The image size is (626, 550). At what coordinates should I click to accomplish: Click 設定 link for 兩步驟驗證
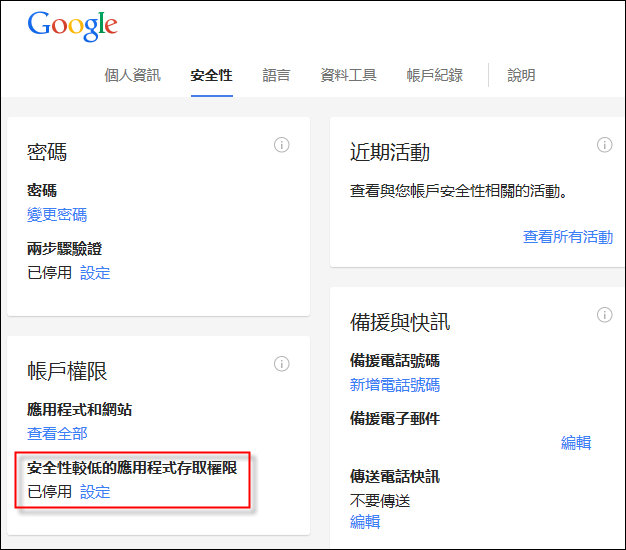(x=95, y=273)
